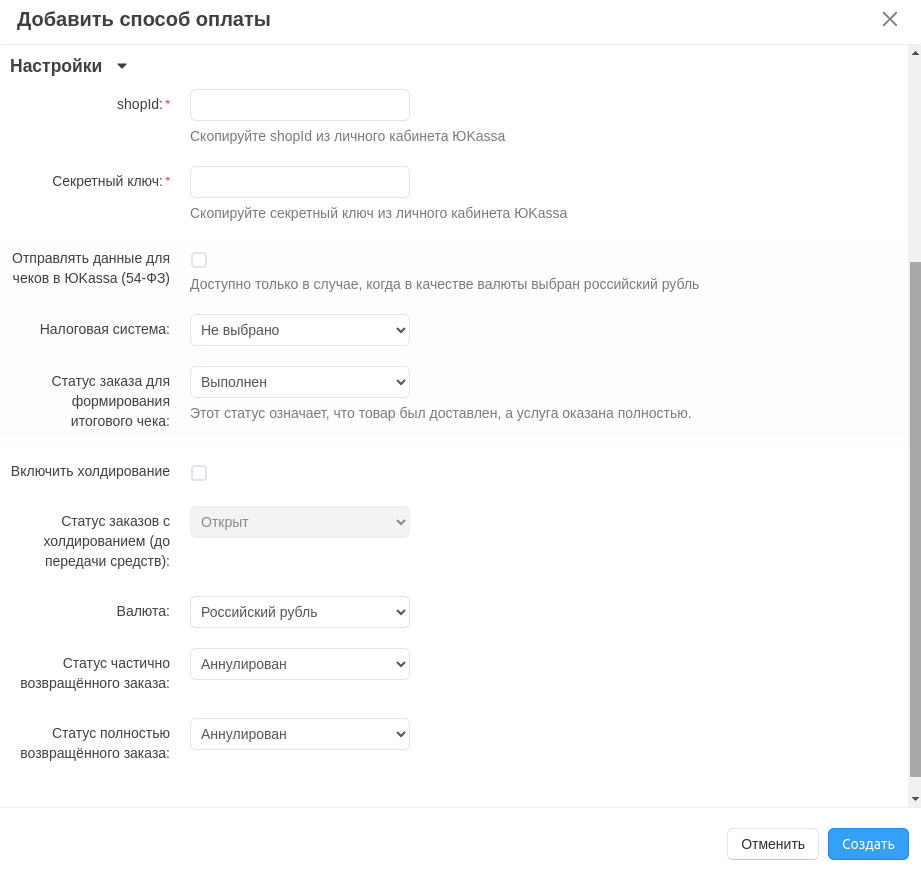Screen dimensions: 921x876
Task: Collapse the Настройки section arrow
Action: pyautogui.click(x=122, y=66)
